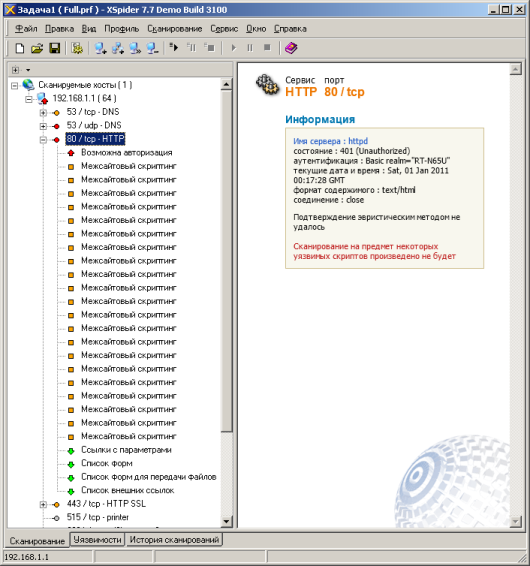
Task: Open the help book icon
Action: coord(291,48)
